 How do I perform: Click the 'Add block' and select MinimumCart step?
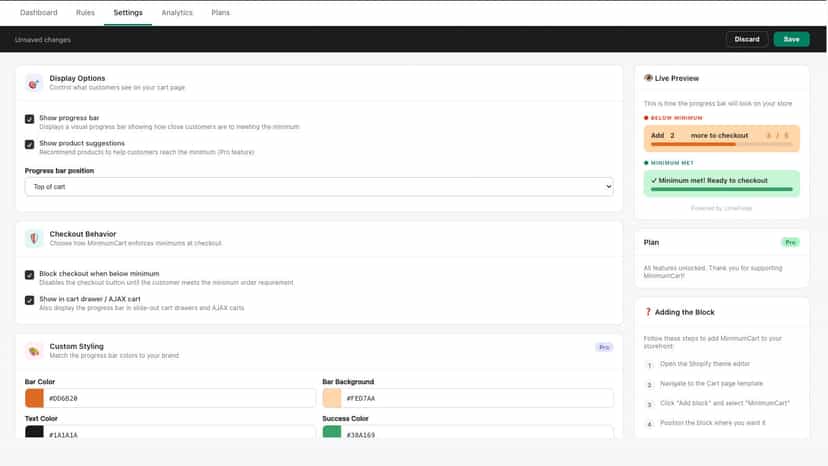[724, 403]
